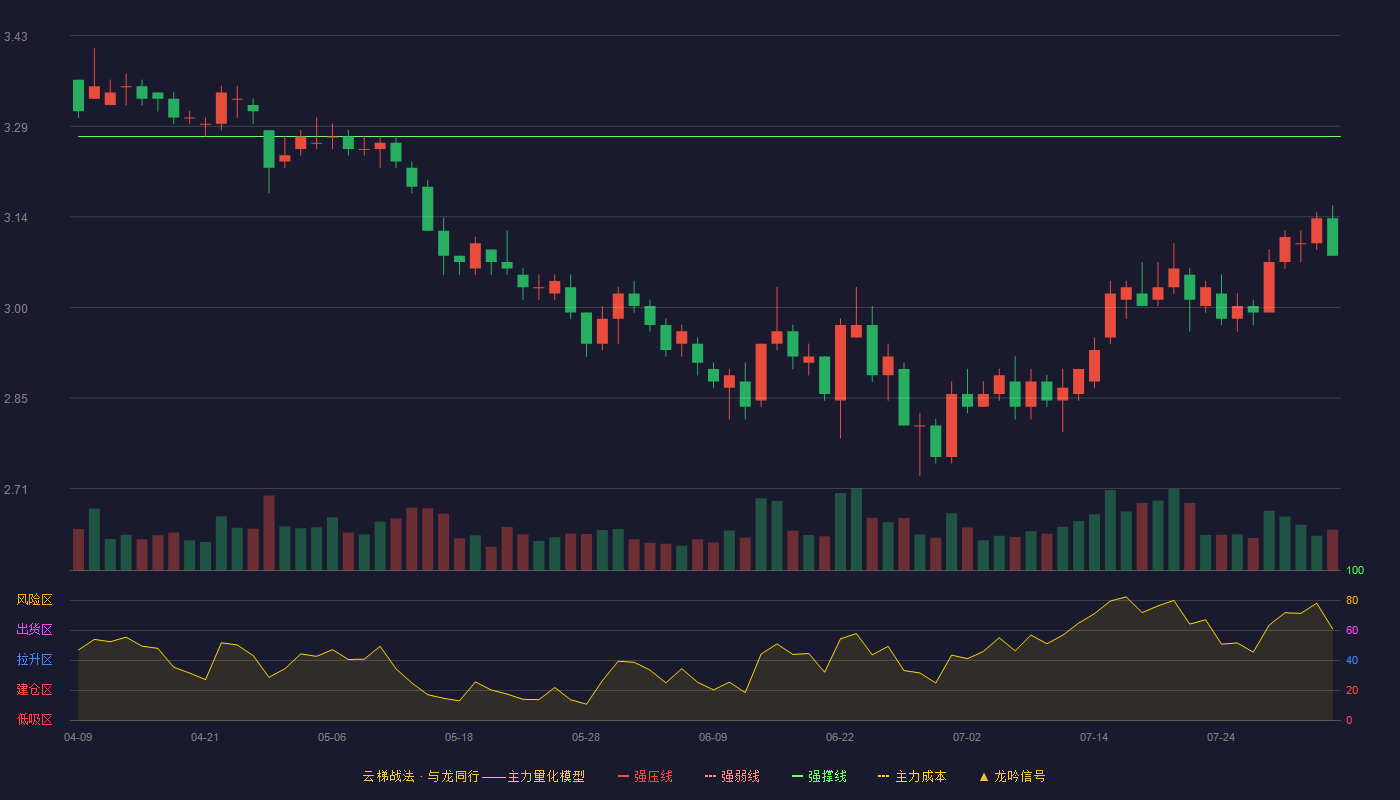Select the 低吸区 zone label

(x=34, y=719)
